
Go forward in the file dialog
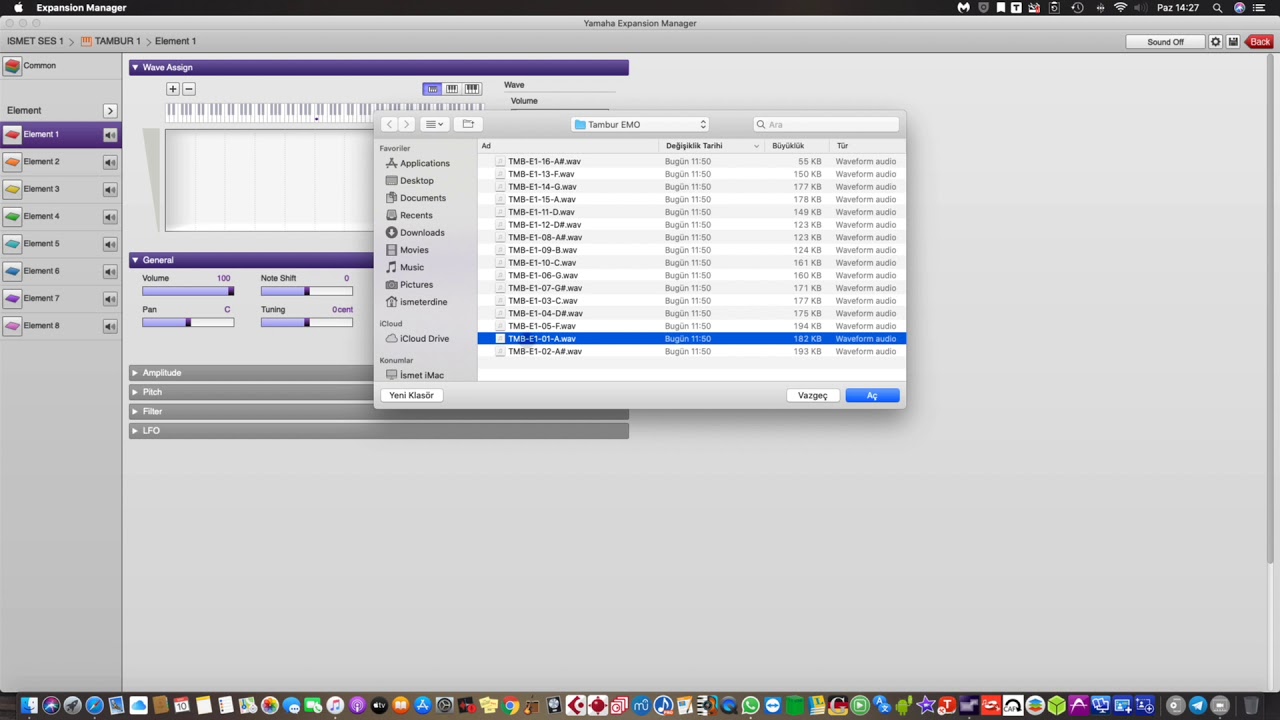coord(406,124)
